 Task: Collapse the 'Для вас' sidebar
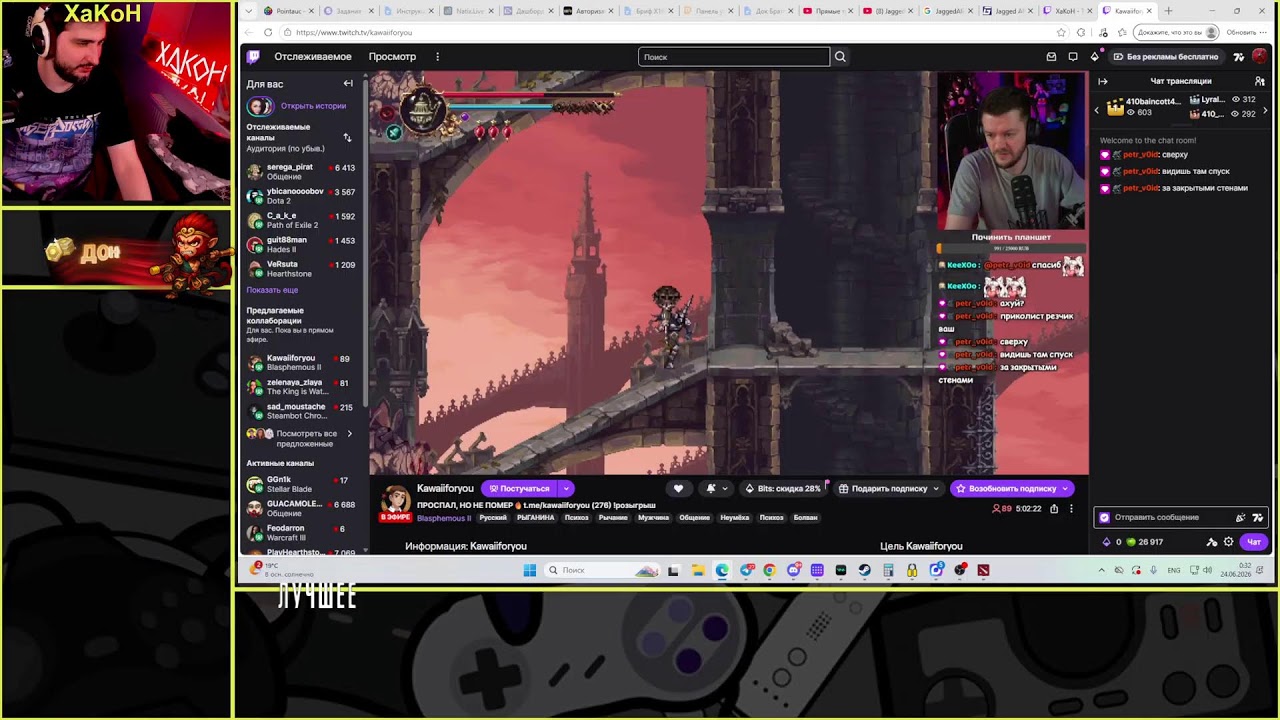point(348,84)
